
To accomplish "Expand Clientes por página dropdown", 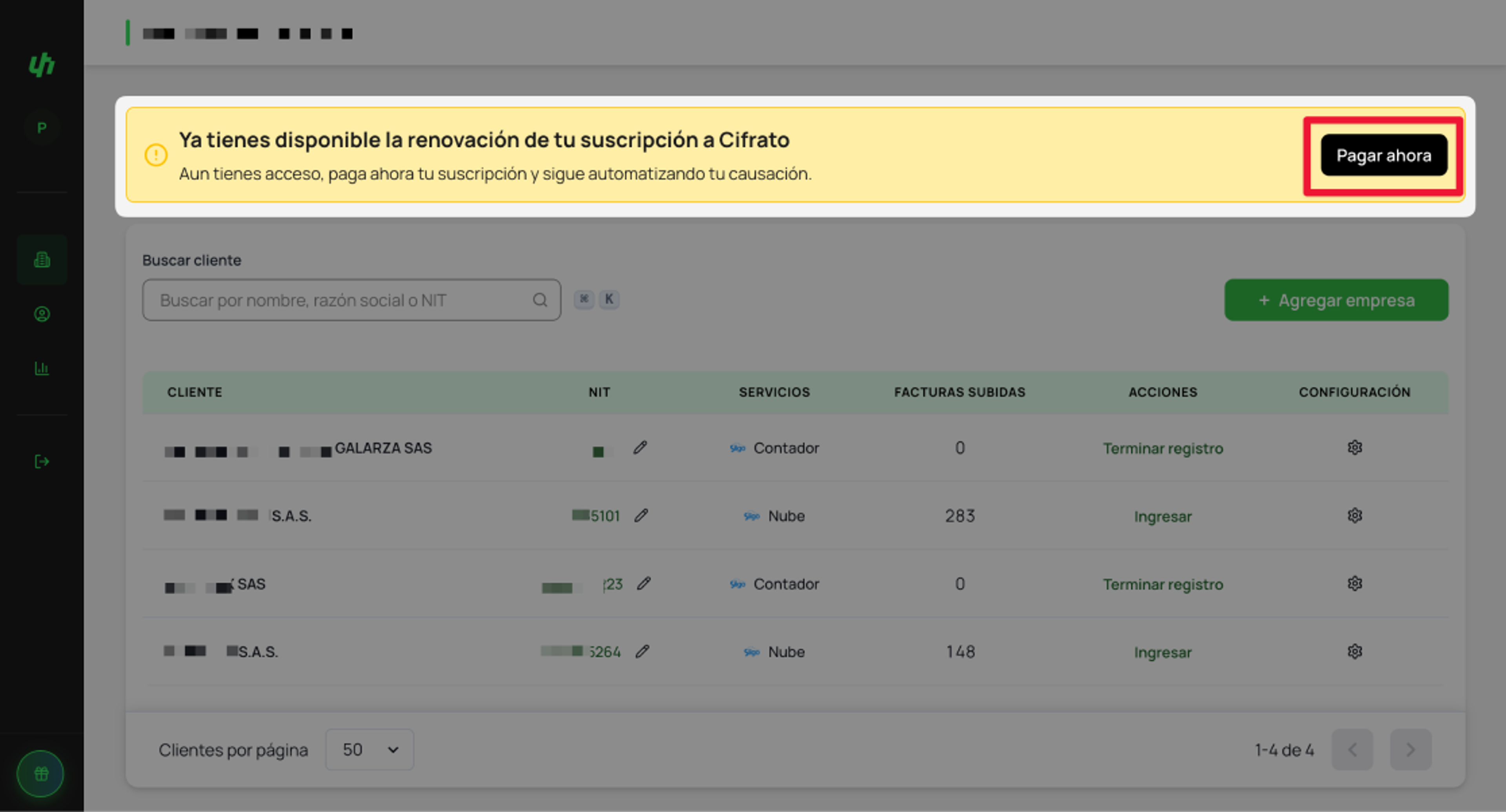I will [370, 750].
